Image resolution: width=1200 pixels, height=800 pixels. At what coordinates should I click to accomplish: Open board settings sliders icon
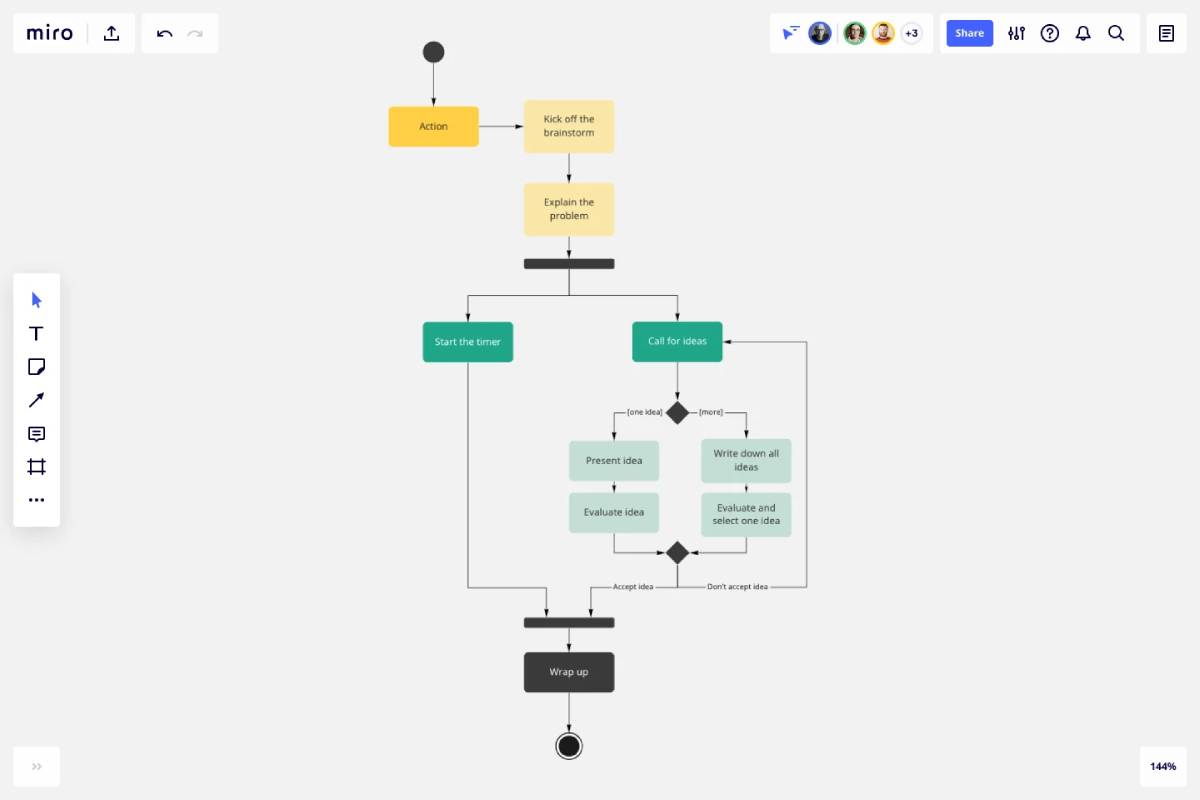point(1016,33)
